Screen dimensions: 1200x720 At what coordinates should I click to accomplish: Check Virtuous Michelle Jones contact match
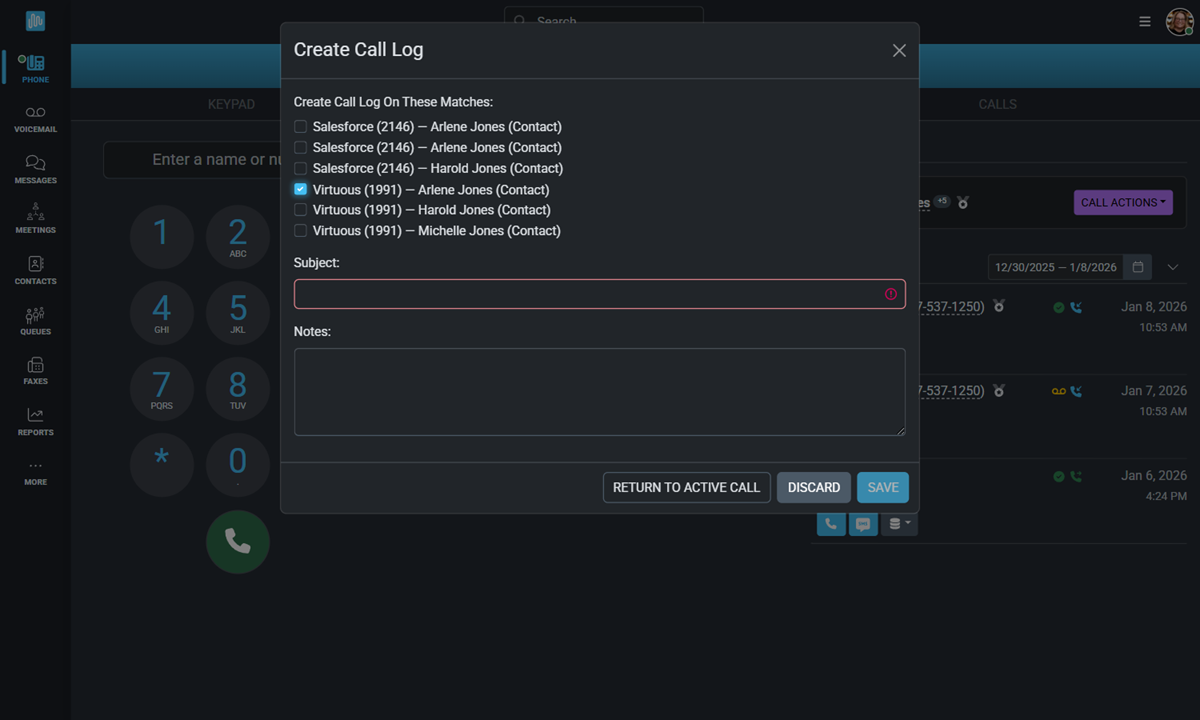[300, 231]
